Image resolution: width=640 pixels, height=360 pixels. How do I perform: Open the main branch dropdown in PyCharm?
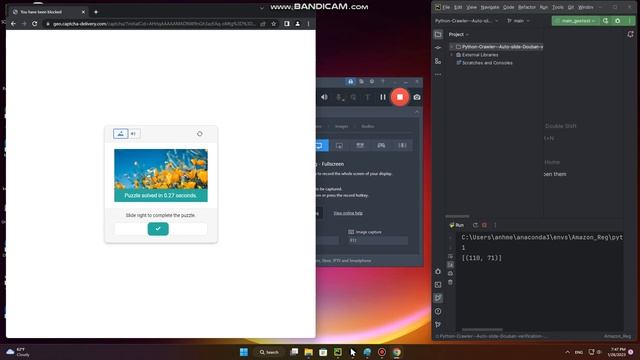(x=518, y=21)
